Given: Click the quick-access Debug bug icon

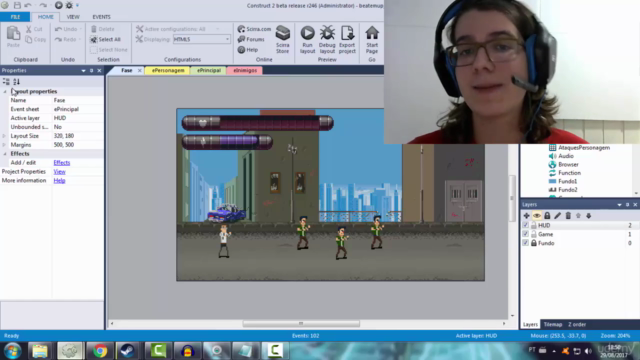Looking at the screenshot, I should point(69,5).
